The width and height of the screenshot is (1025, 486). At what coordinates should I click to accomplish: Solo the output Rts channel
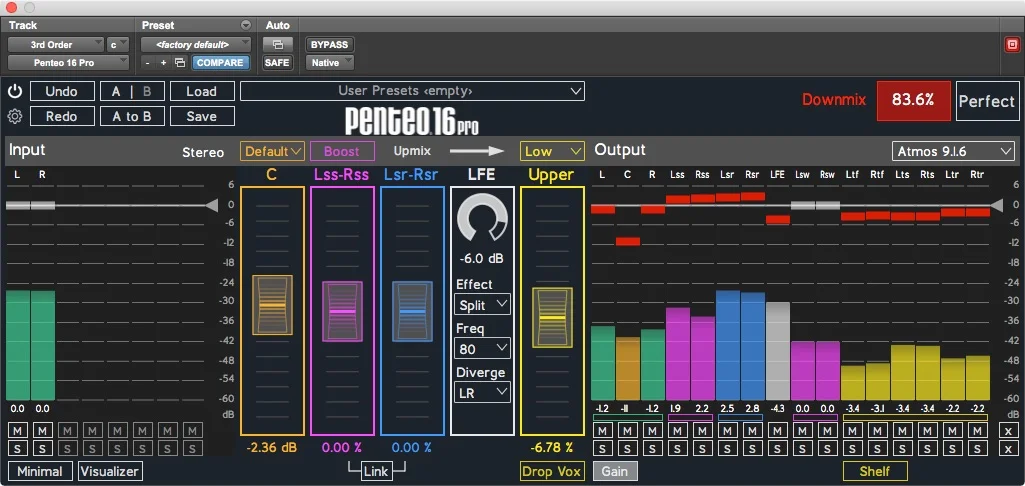tap(928, 449)
